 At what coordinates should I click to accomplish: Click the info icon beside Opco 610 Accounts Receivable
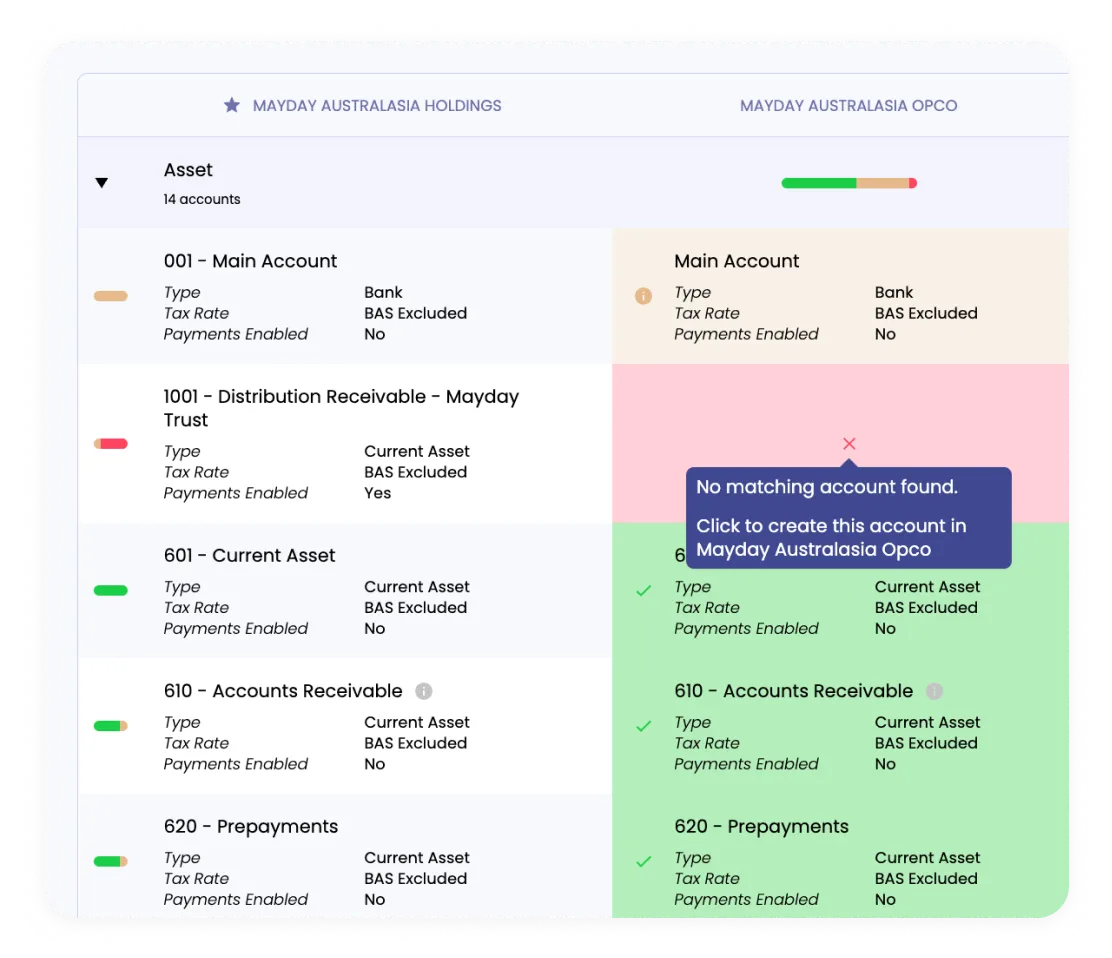point(934,691)
